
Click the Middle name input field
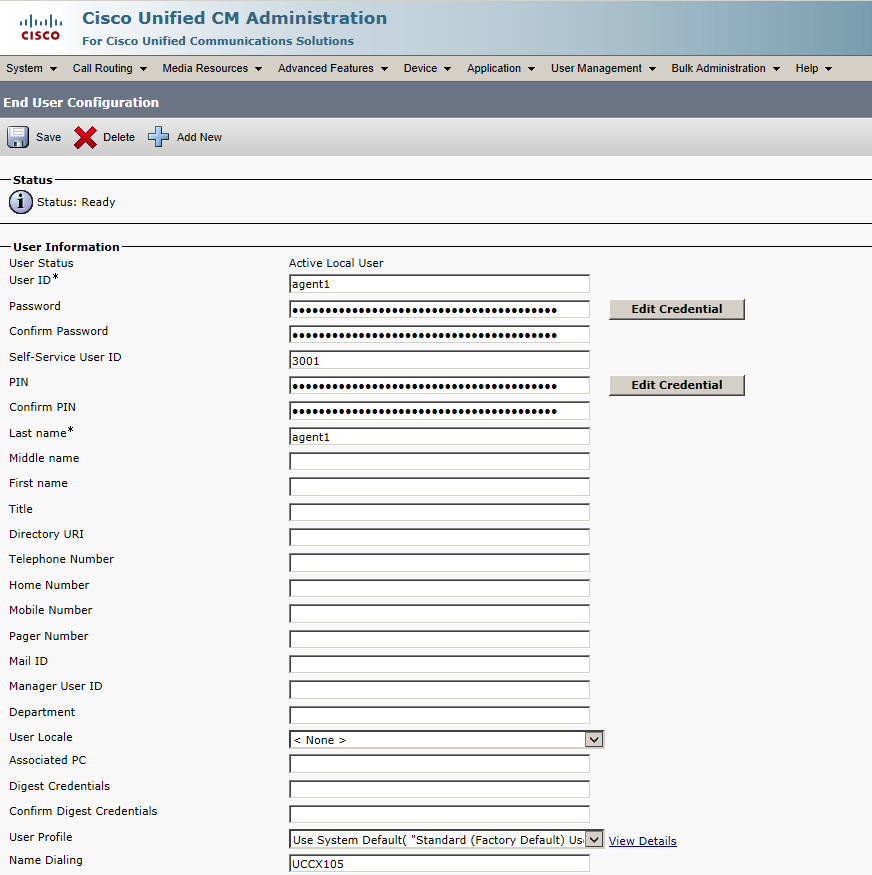pyautogui.click(x=439, y=461)
